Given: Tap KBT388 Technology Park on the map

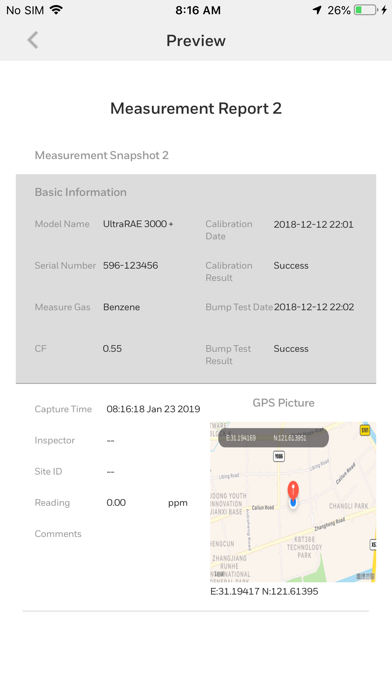Looking at the screenshot, I should coord(304,547).
